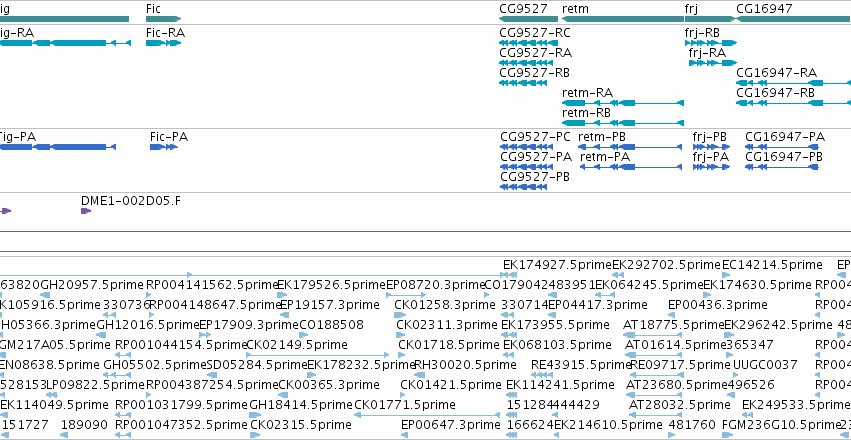Click the CG9527-PC protein label
Image resolution: width=851 pixels, height=440 pixels.
(x=535, y=137)
